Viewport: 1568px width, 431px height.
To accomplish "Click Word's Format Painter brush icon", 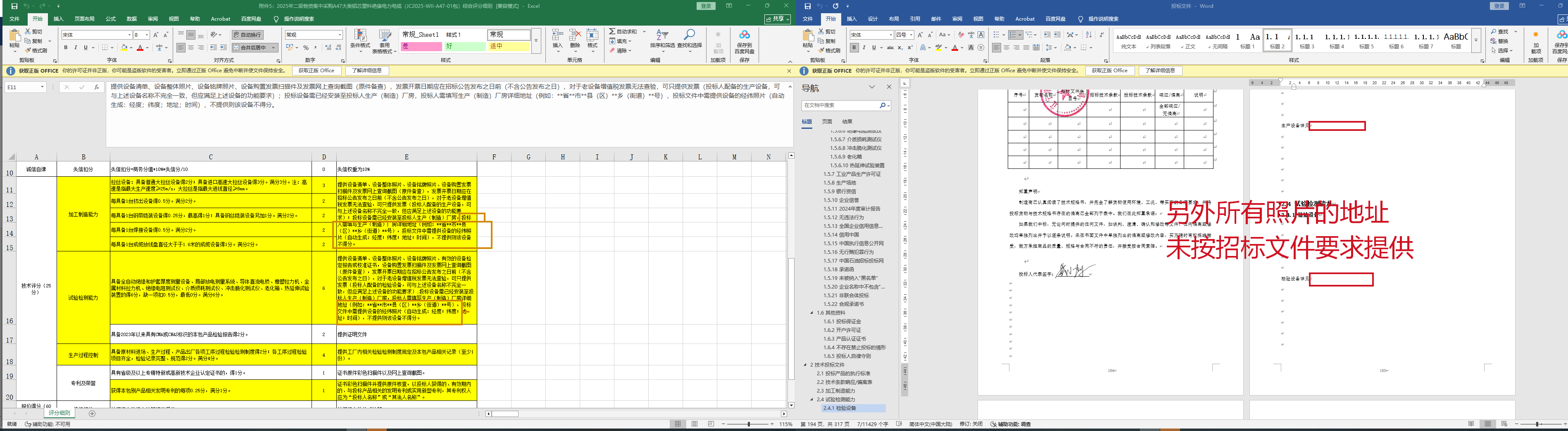I will tap(821, 50).
